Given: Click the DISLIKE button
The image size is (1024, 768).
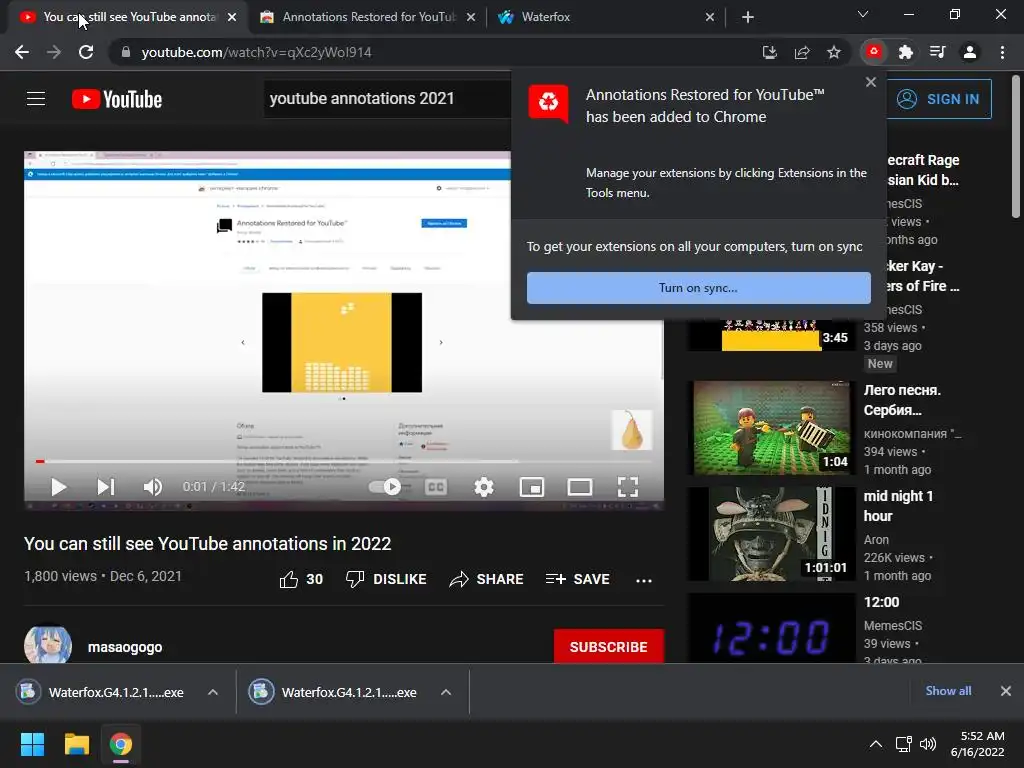Looking at the screenshot, I should coord(386,579).
